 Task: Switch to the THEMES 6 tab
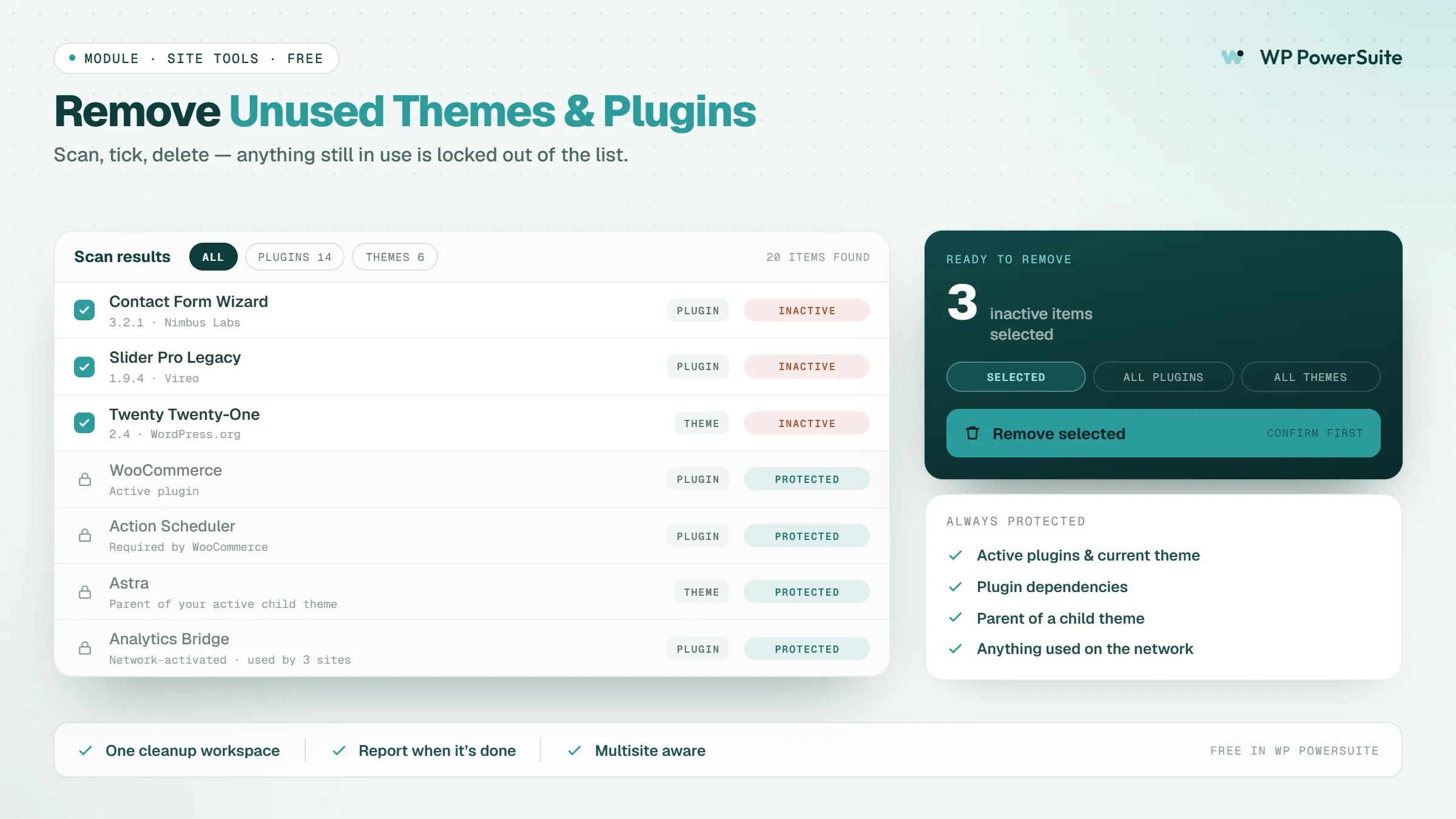coord(395,257)
